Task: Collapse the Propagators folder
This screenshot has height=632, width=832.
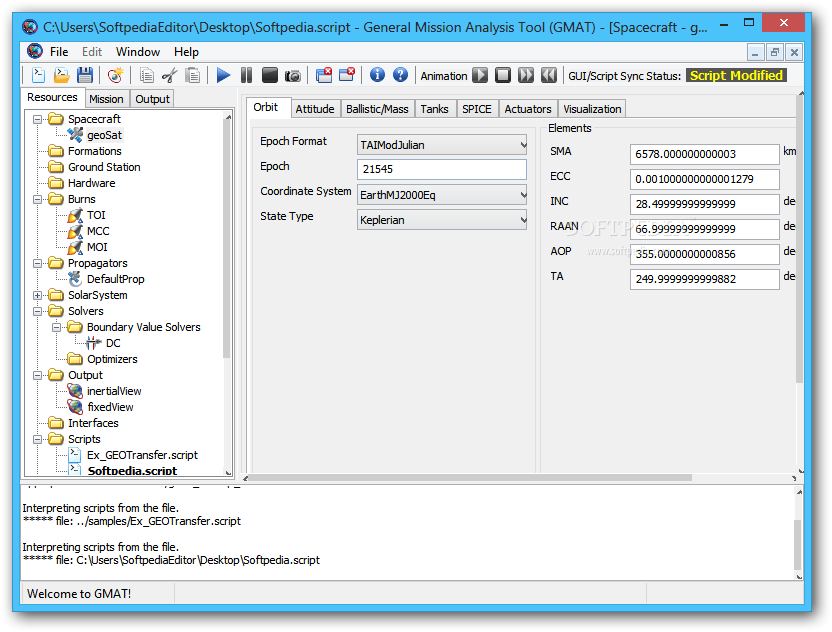Action: (38, 263)
